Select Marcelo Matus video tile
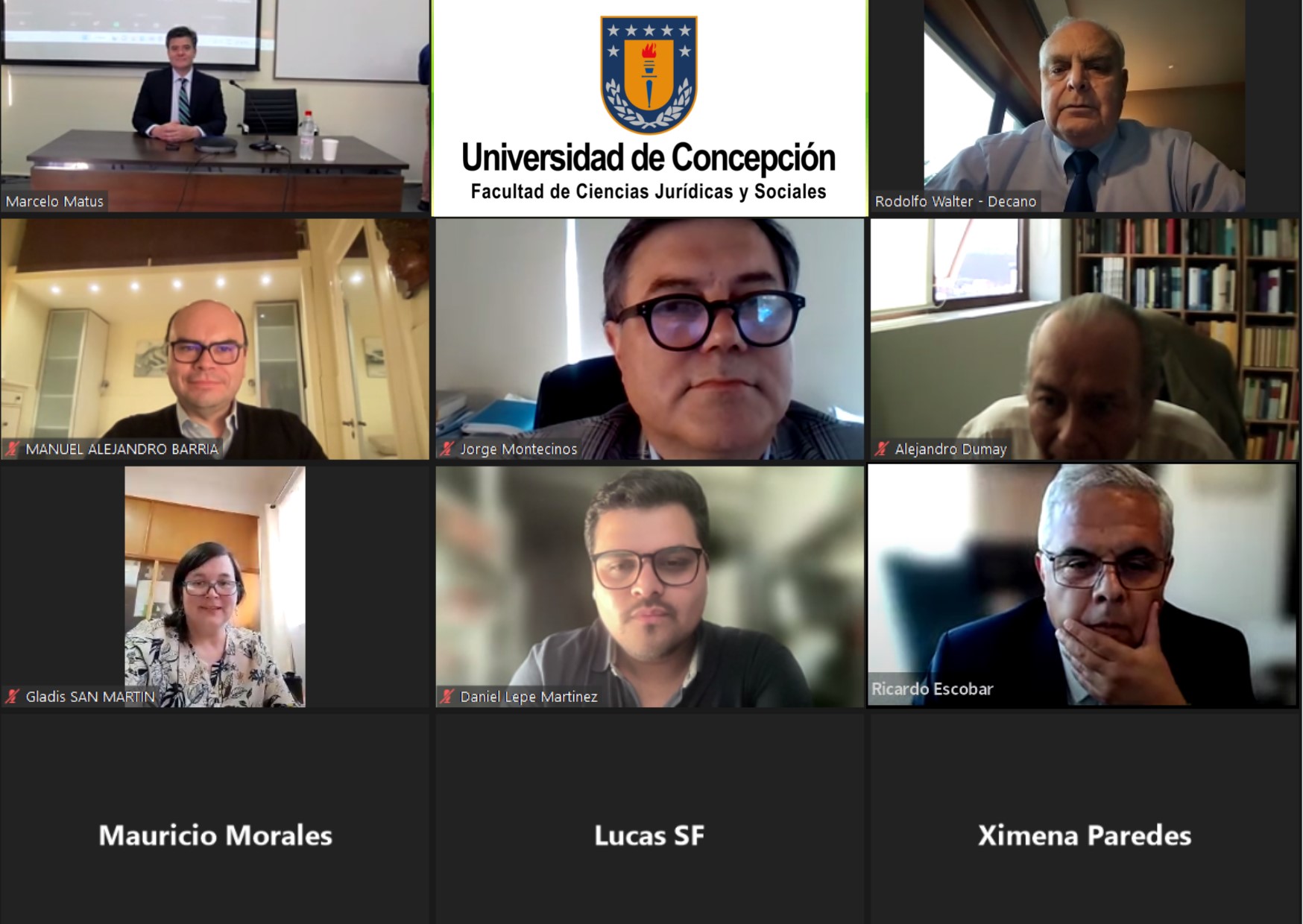1303x924 pixels. [x=215, y=107]
